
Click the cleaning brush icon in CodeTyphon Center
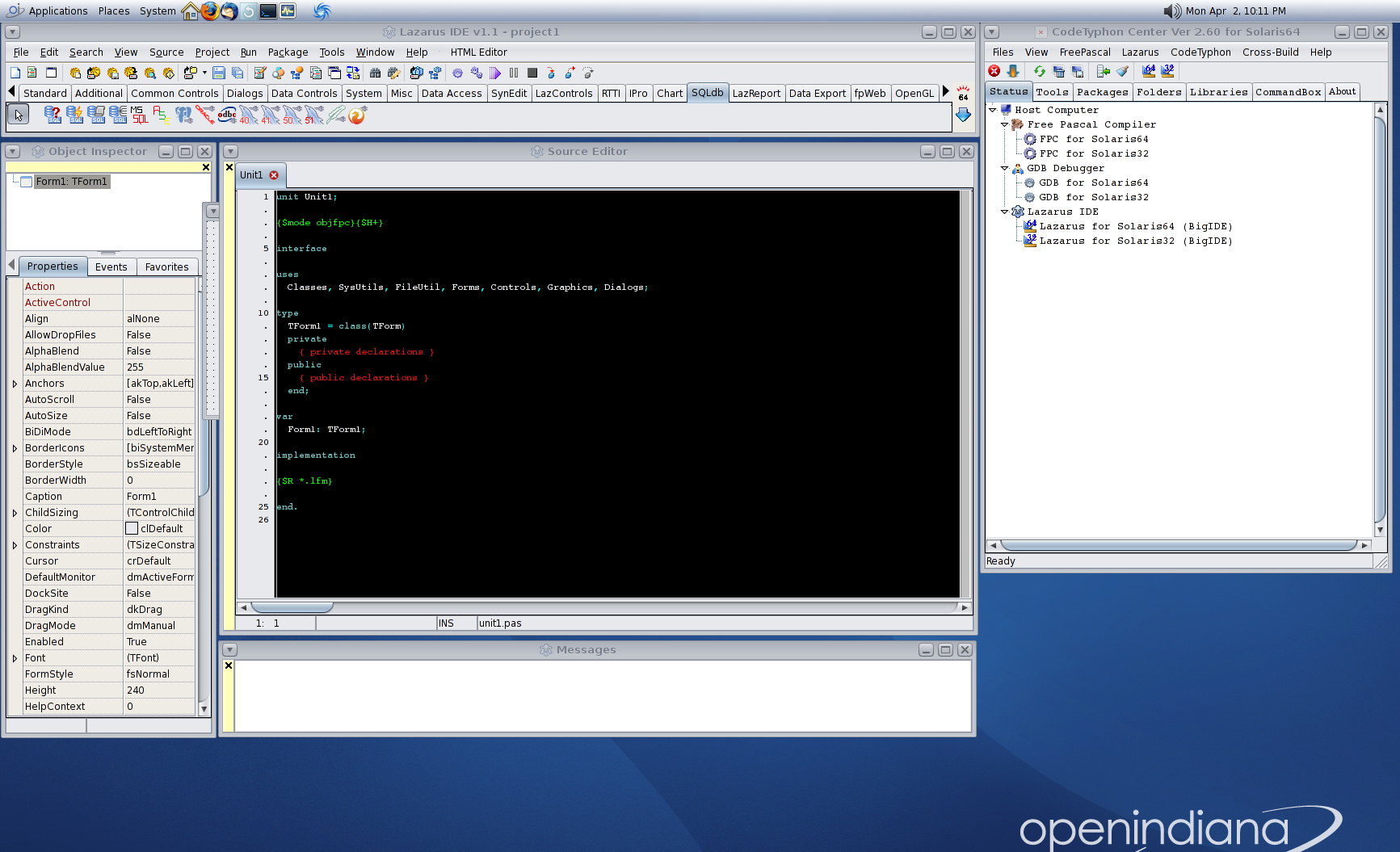[x=1122, y=71]
